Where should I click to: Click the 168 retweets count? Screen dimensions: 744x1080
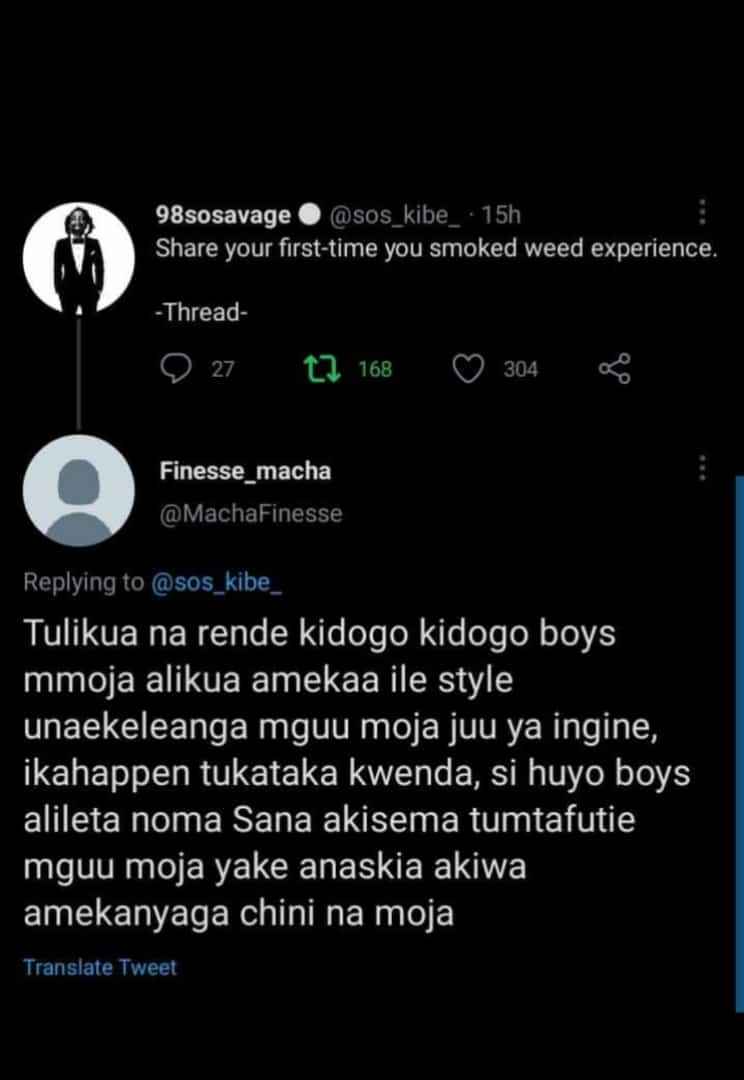pyautogui.click(x=375, y=369)
